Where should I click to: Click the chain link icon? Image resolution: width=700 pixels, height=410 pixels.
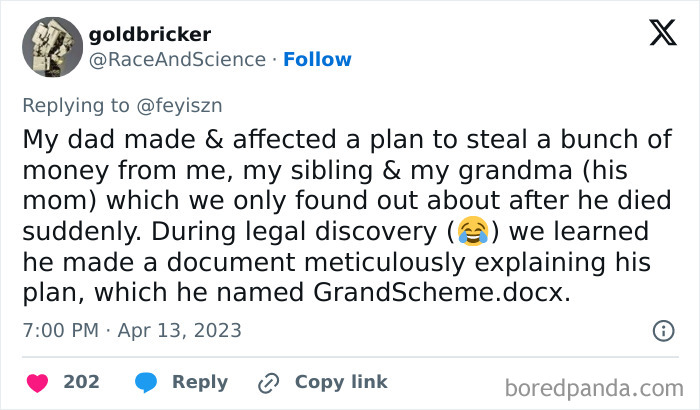coord(268,382)
